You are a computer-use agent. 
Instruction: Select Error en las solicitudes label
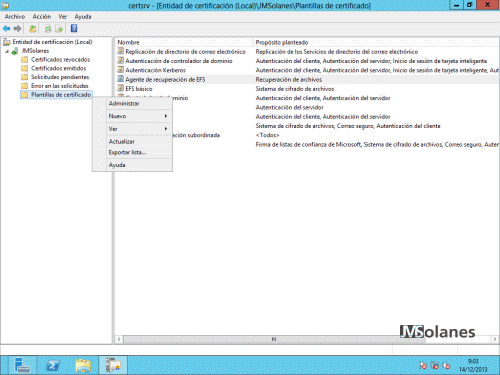60,86
